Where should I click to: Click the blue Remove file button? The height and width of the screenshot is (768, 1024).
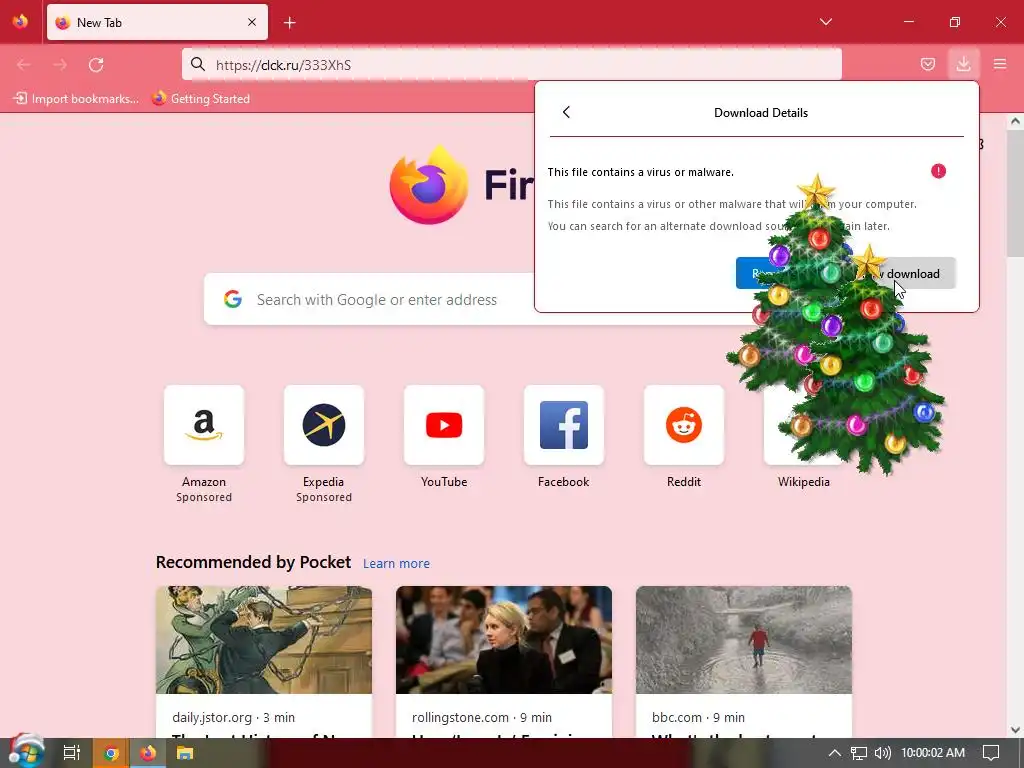tap(759, 273)
